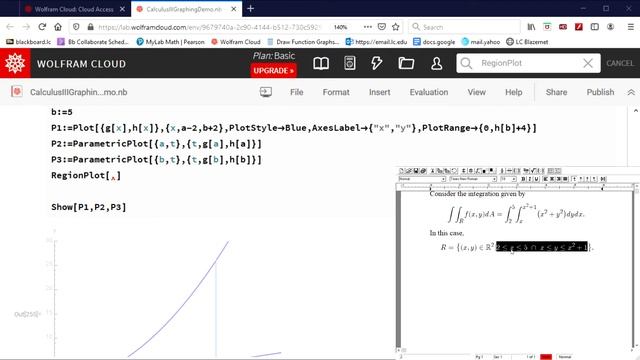The width and height of the screenshot is (640, 360).
Task: Open the LC Blazernet bookmark
Action: point(527,42)
